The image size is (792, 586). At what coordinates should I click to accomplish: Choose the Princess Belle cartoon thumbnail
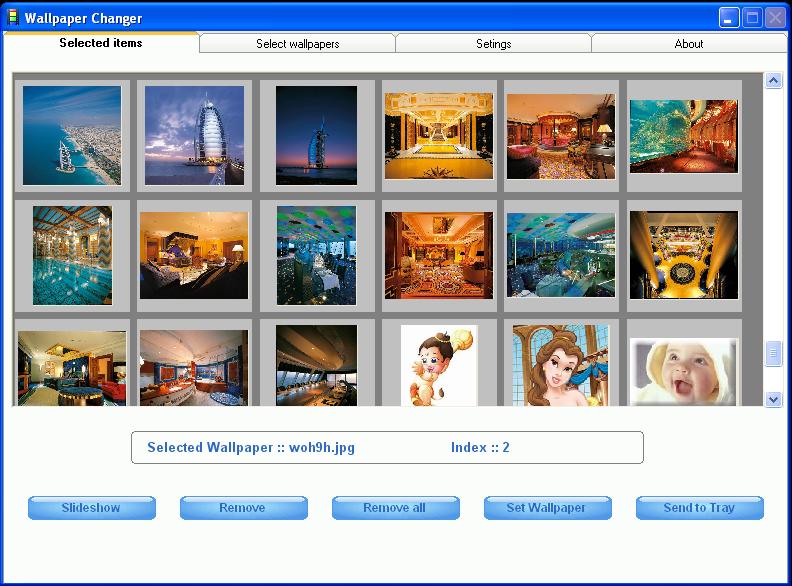(x=560, y=365)
